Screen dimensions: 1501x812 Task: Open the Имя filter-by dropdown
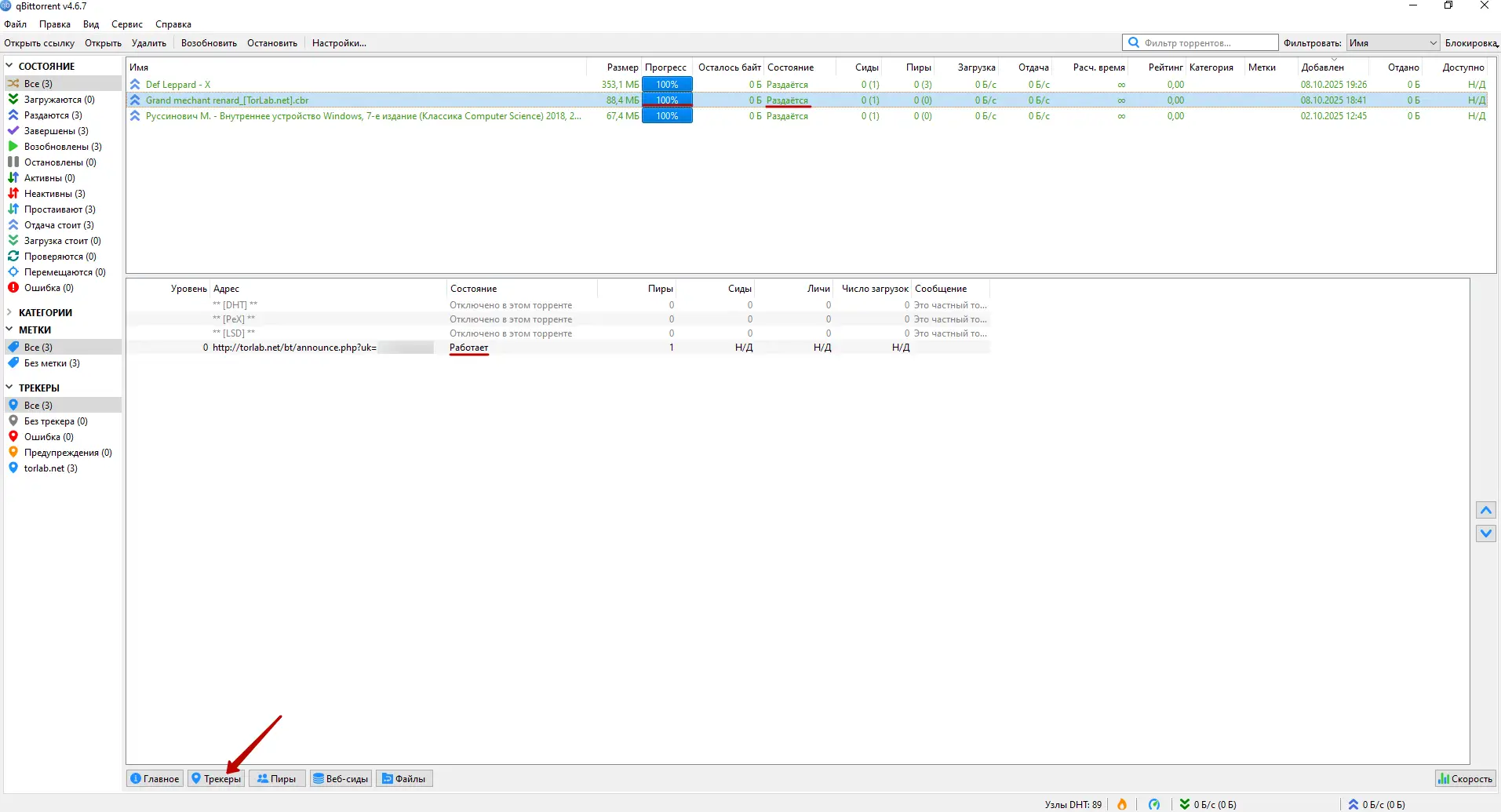(x=1393, y=43)
